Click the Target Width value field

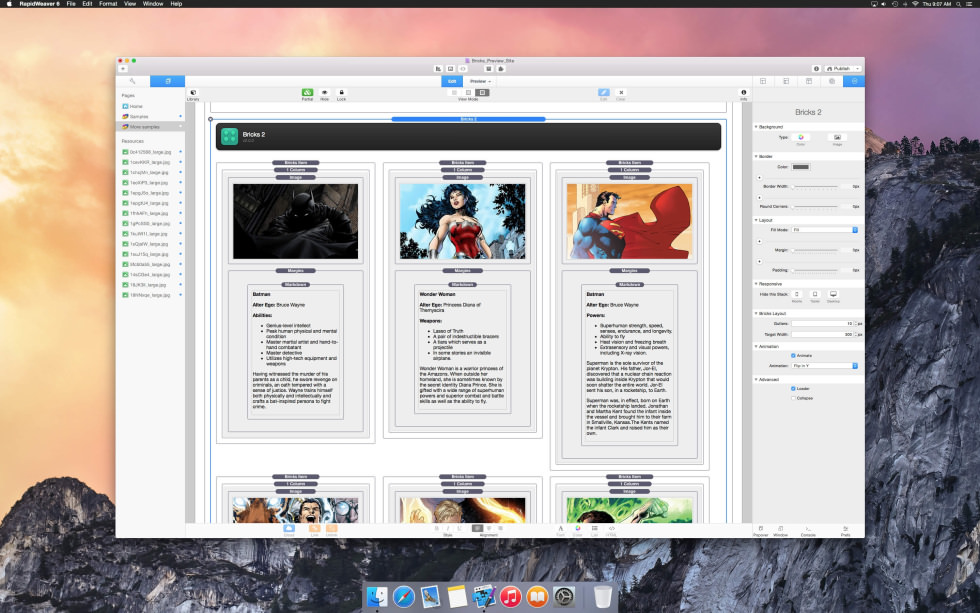822,334
